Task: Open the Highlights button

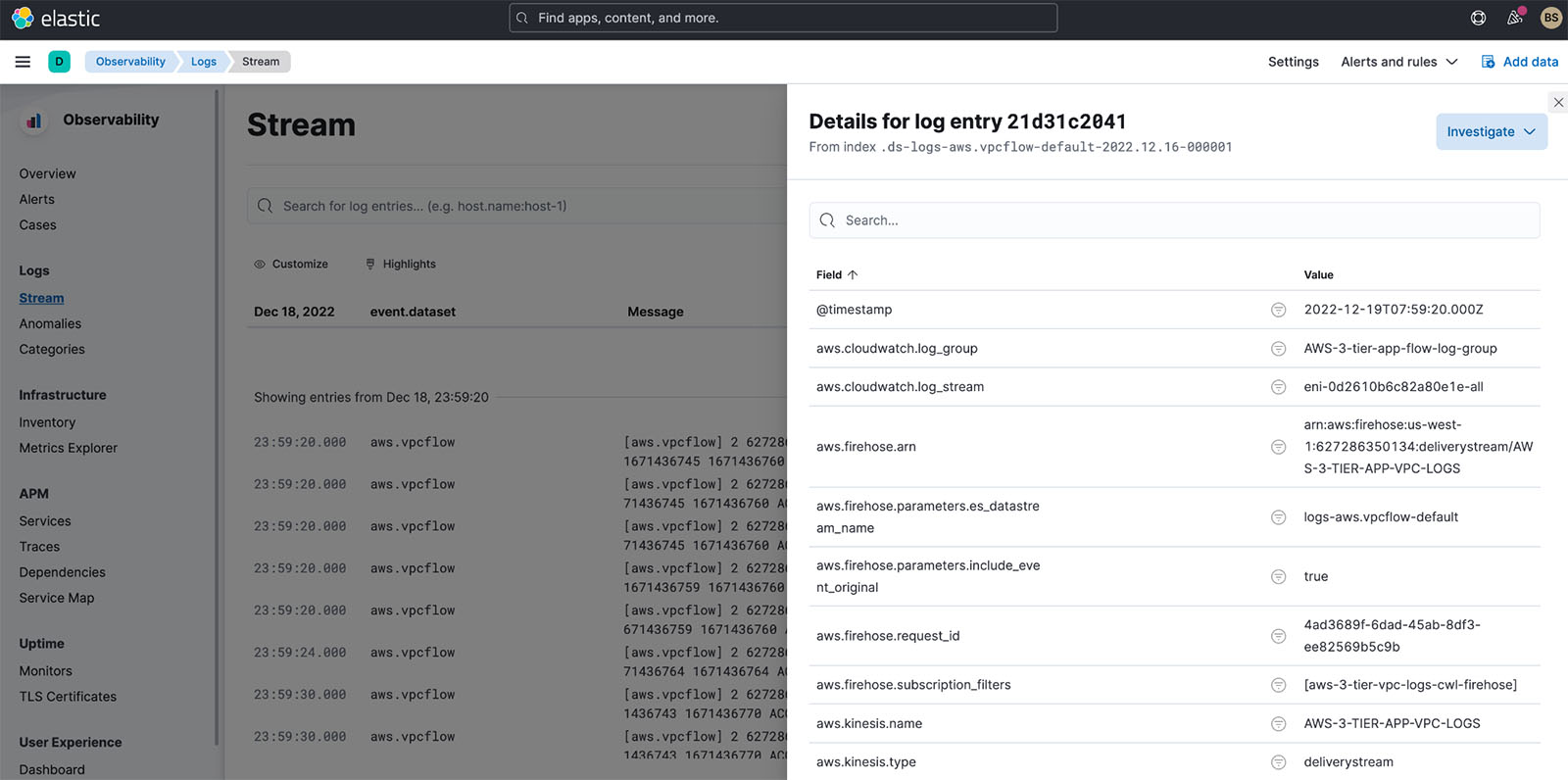Action: pos(401,265)
